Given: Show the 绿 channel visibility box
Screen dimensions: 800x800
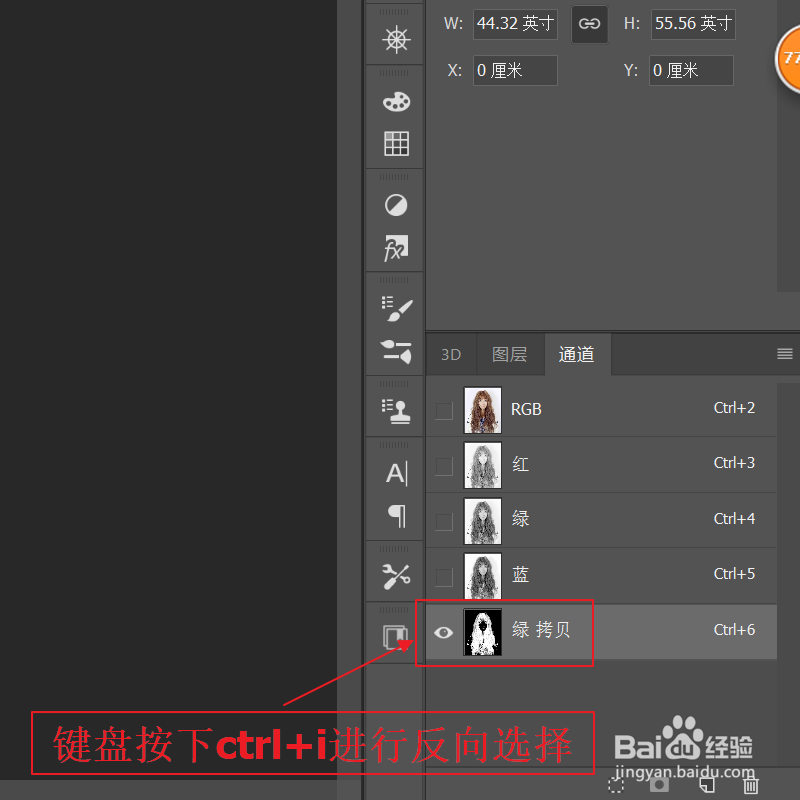Looking at the screenshot, I should click(444, 522).
